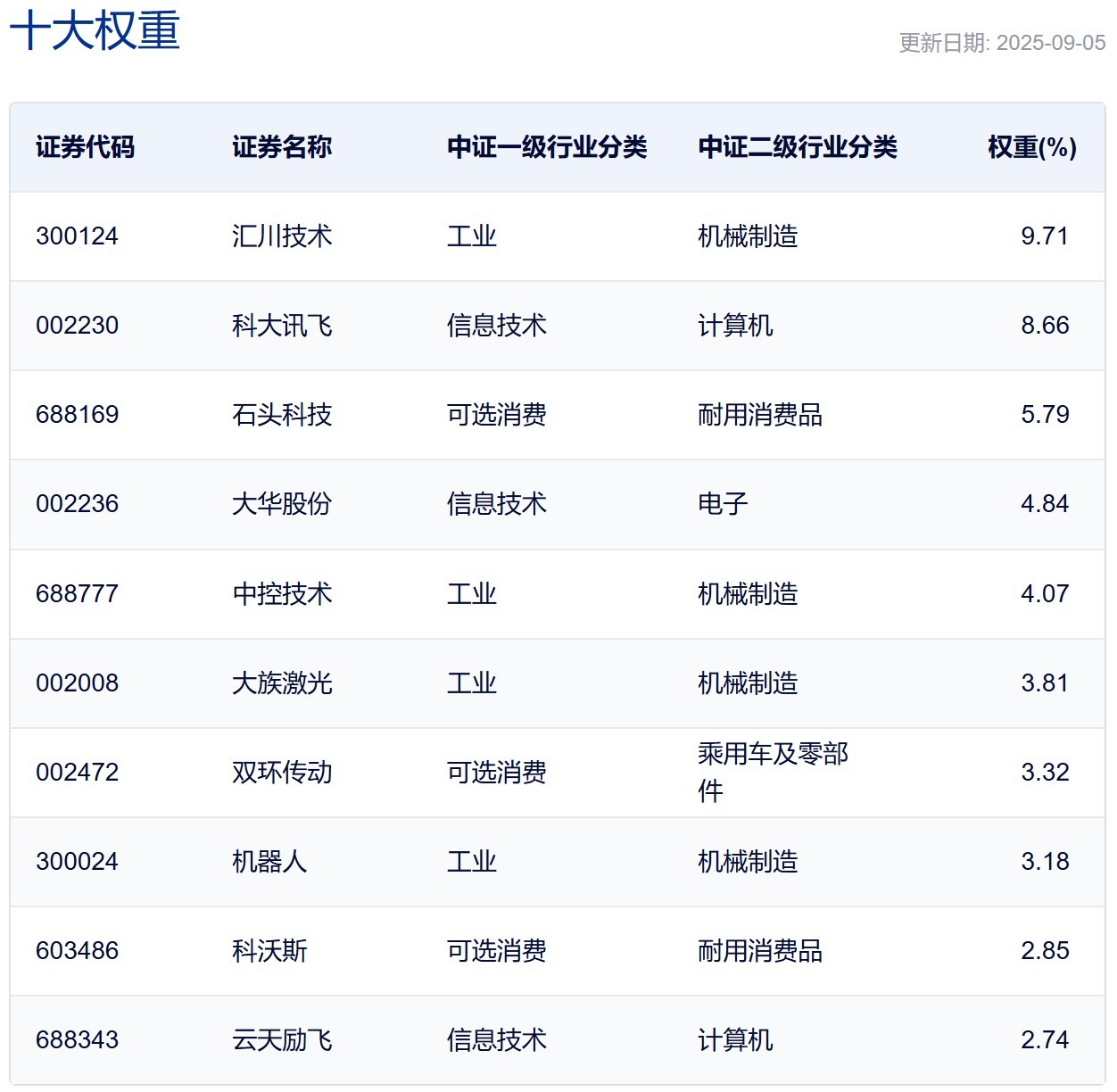The height and width of the screenshot is (1092, 1117).
Task: Click the stock name 双环传动
Action: click(x=282, y=773)
